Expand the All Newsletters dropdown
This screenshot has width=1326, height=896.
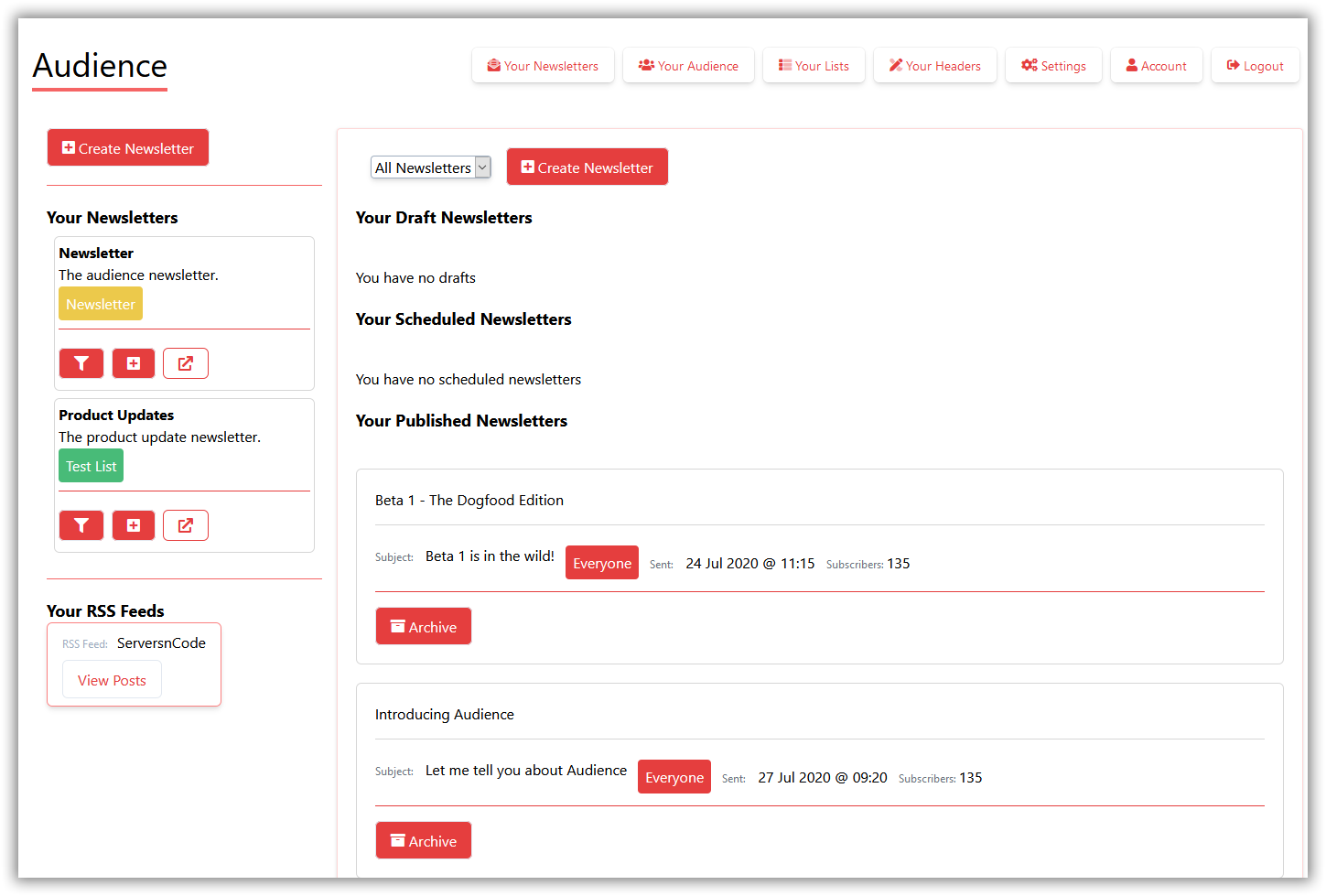pyautogui.click(x=431, y=167)
